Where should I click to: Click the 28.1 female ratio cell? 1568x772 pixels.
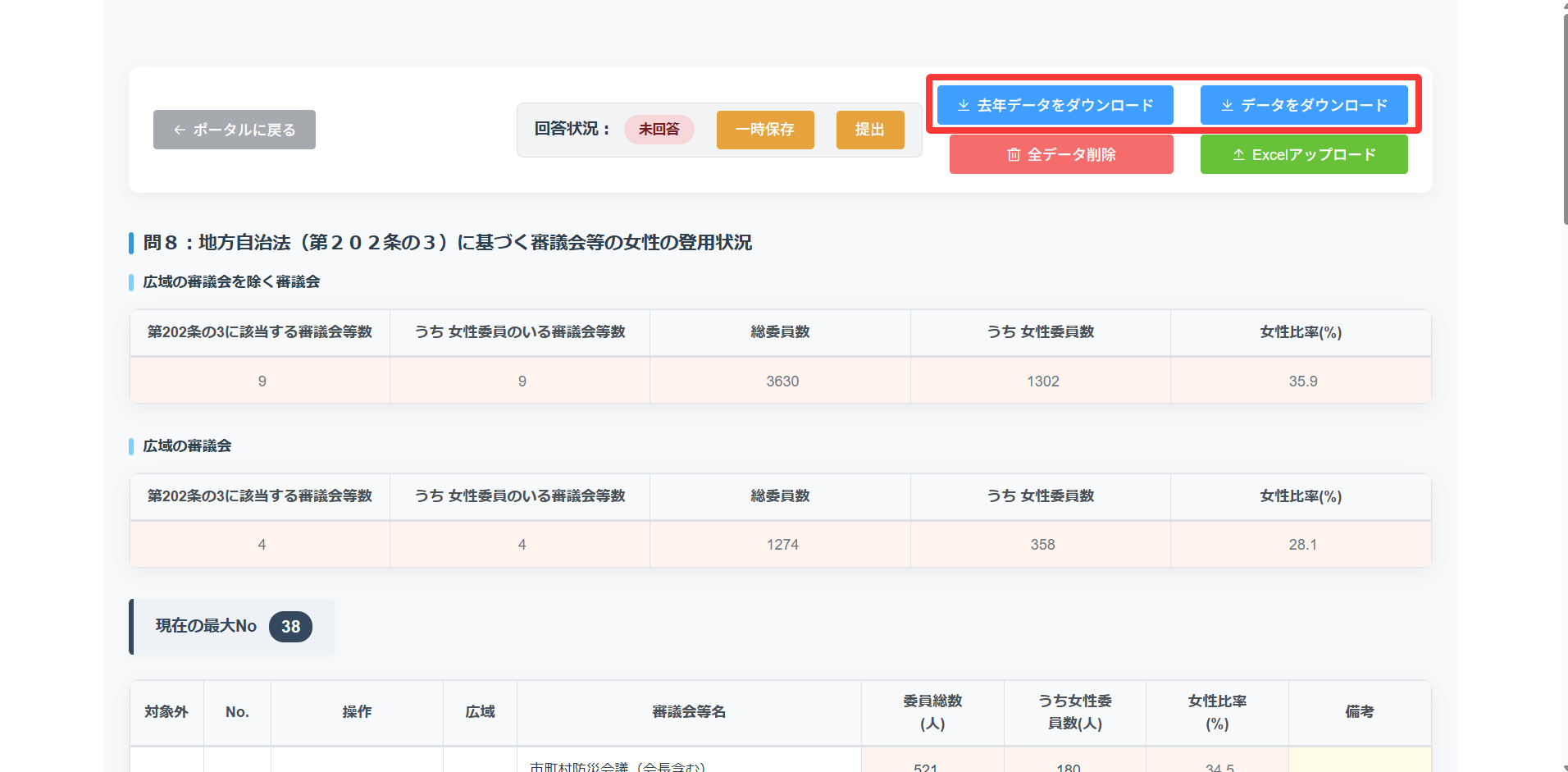[1301, 544]
